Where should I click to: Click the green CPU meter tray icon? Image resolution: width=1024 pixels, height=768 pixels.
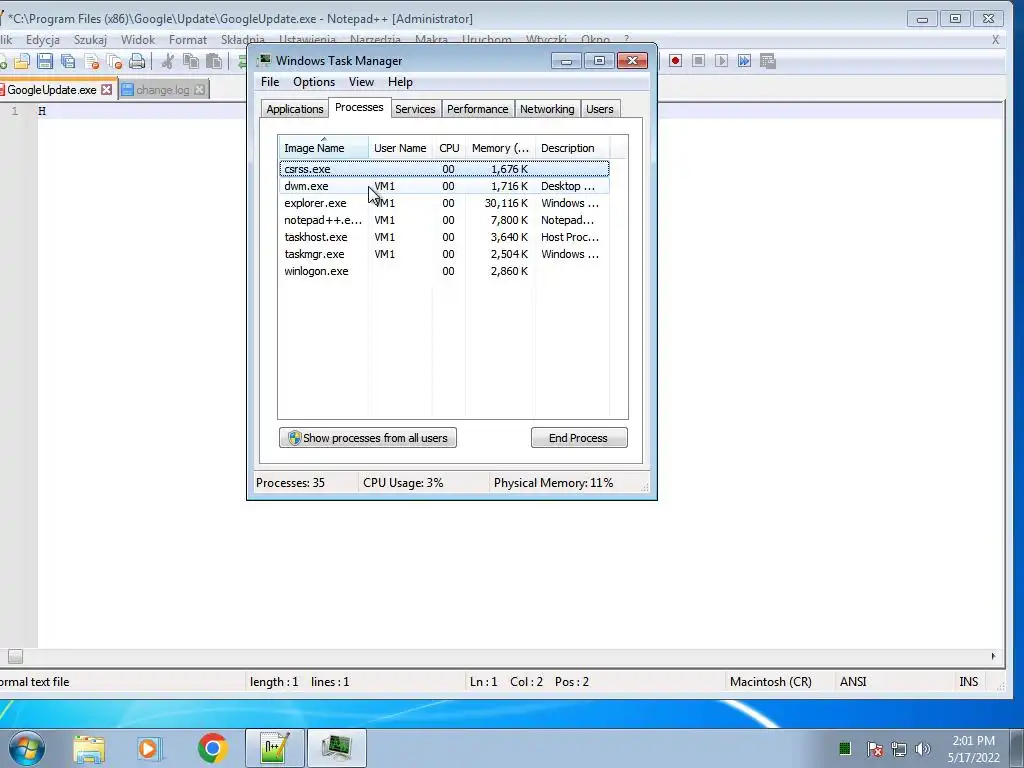click(x=844, y=748)
